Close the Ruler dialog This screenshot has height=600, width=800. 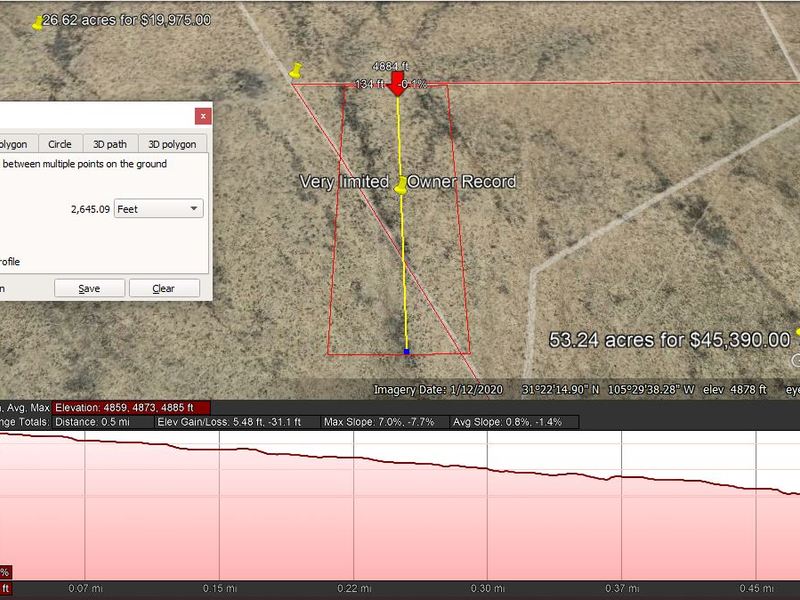204,115
